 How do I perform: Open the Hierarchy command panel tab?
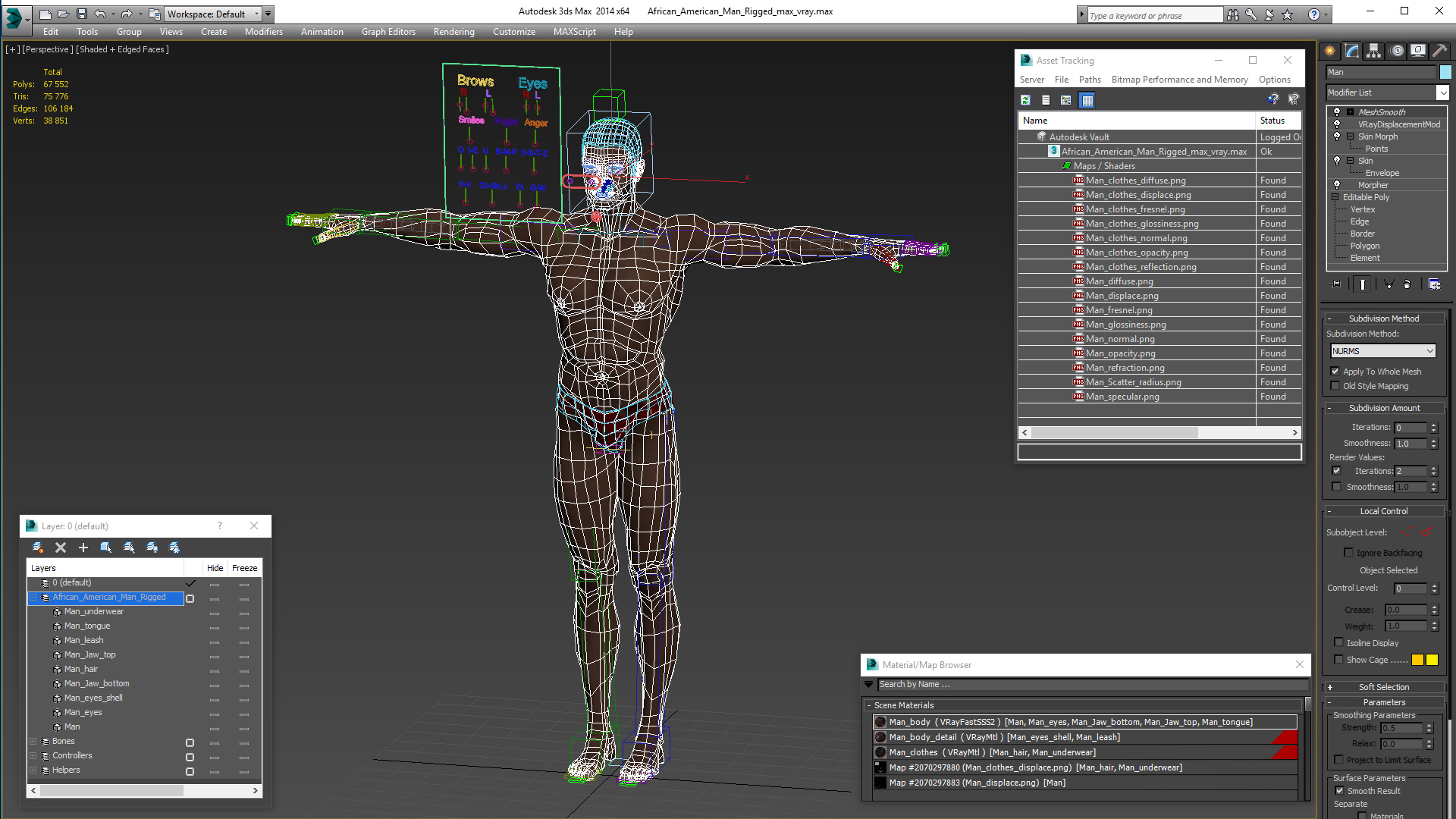1373,51
